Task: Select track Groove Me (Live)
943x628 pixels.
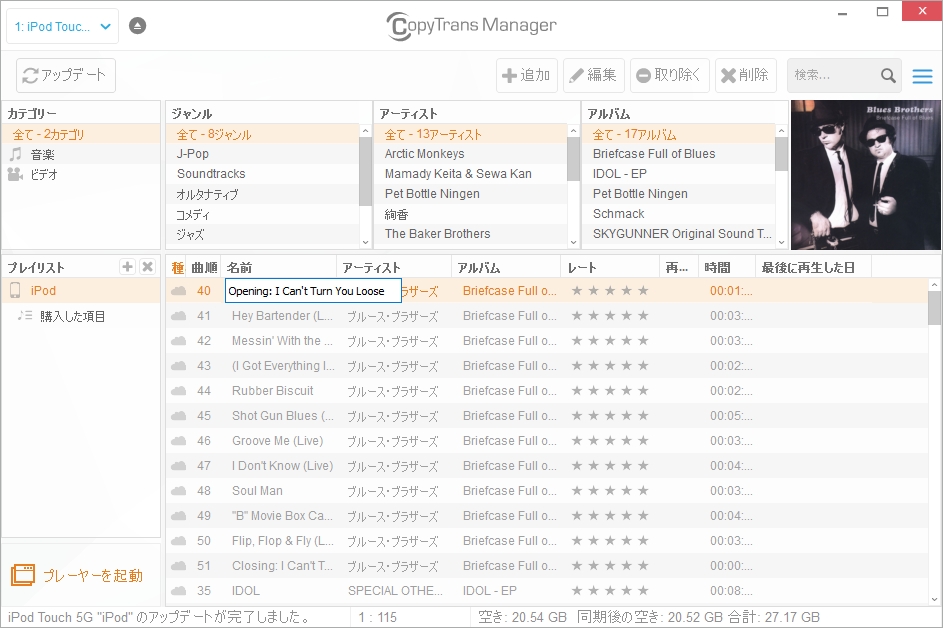Action: coord(277,441)
